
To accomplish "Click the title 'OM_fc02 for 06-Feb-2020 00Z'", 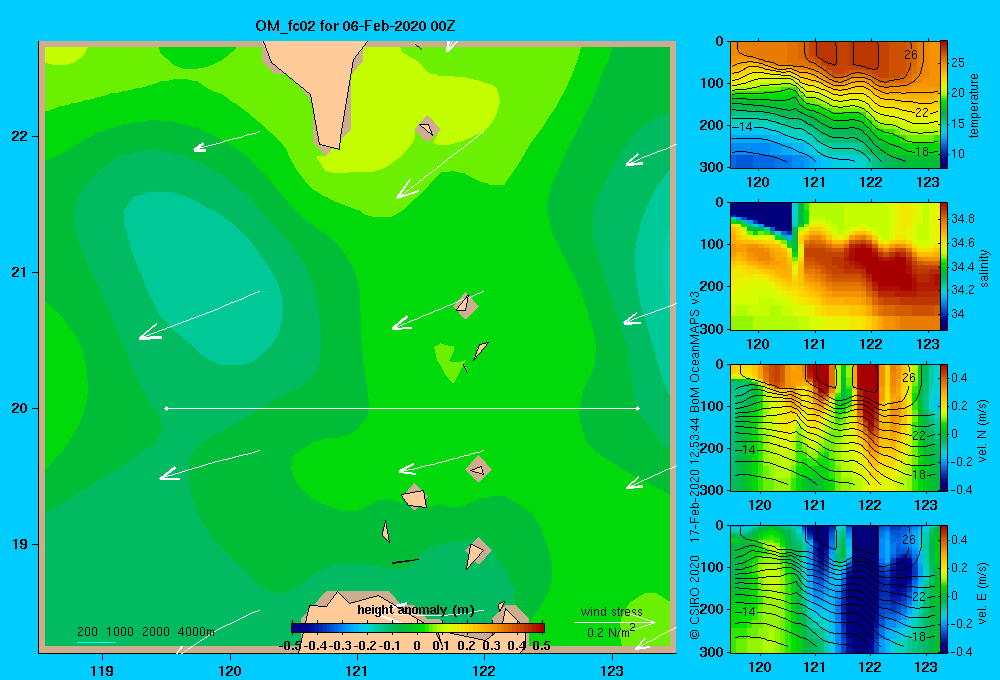I will [x=355, y=26].
